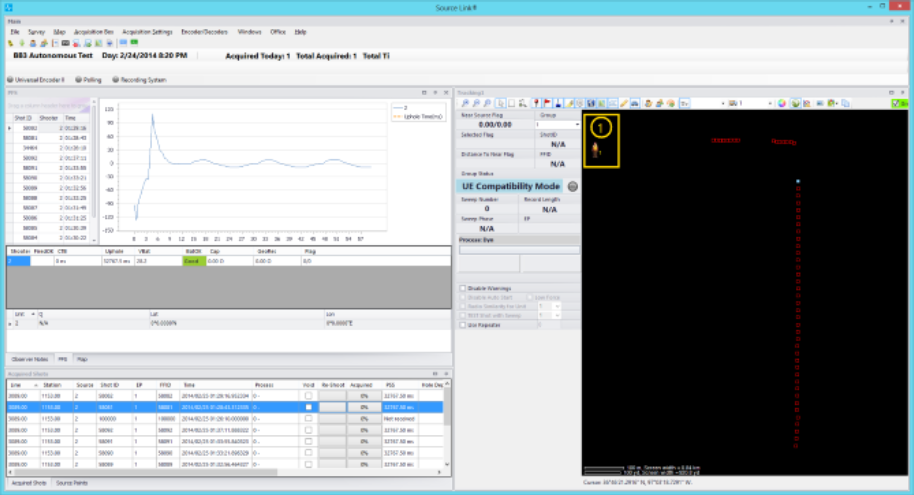Select shot row 50089 in the PFS list
914x495 pixels.
tap(30, 188)
